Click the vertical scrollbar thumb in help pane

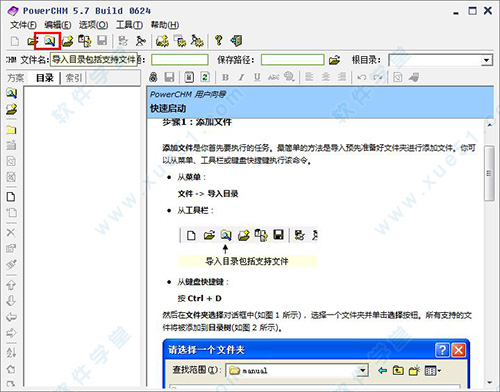tap(489, 173)
